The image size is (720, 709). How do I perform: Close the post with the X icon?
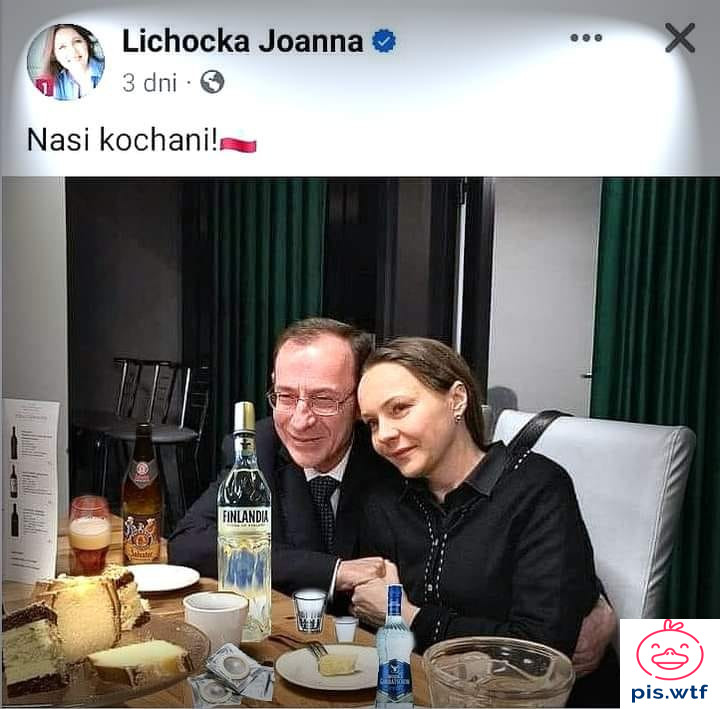click(680, 38)
